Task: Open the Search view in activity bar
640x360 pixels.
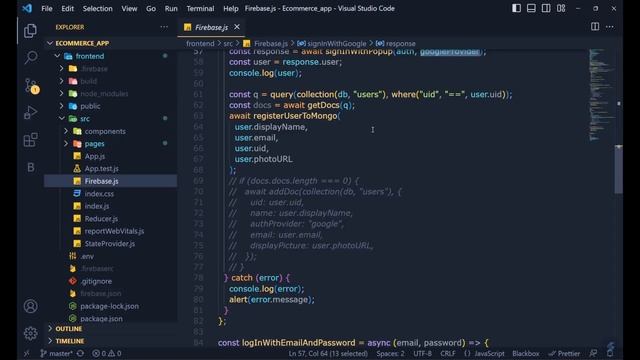Action: click(31, 58)
